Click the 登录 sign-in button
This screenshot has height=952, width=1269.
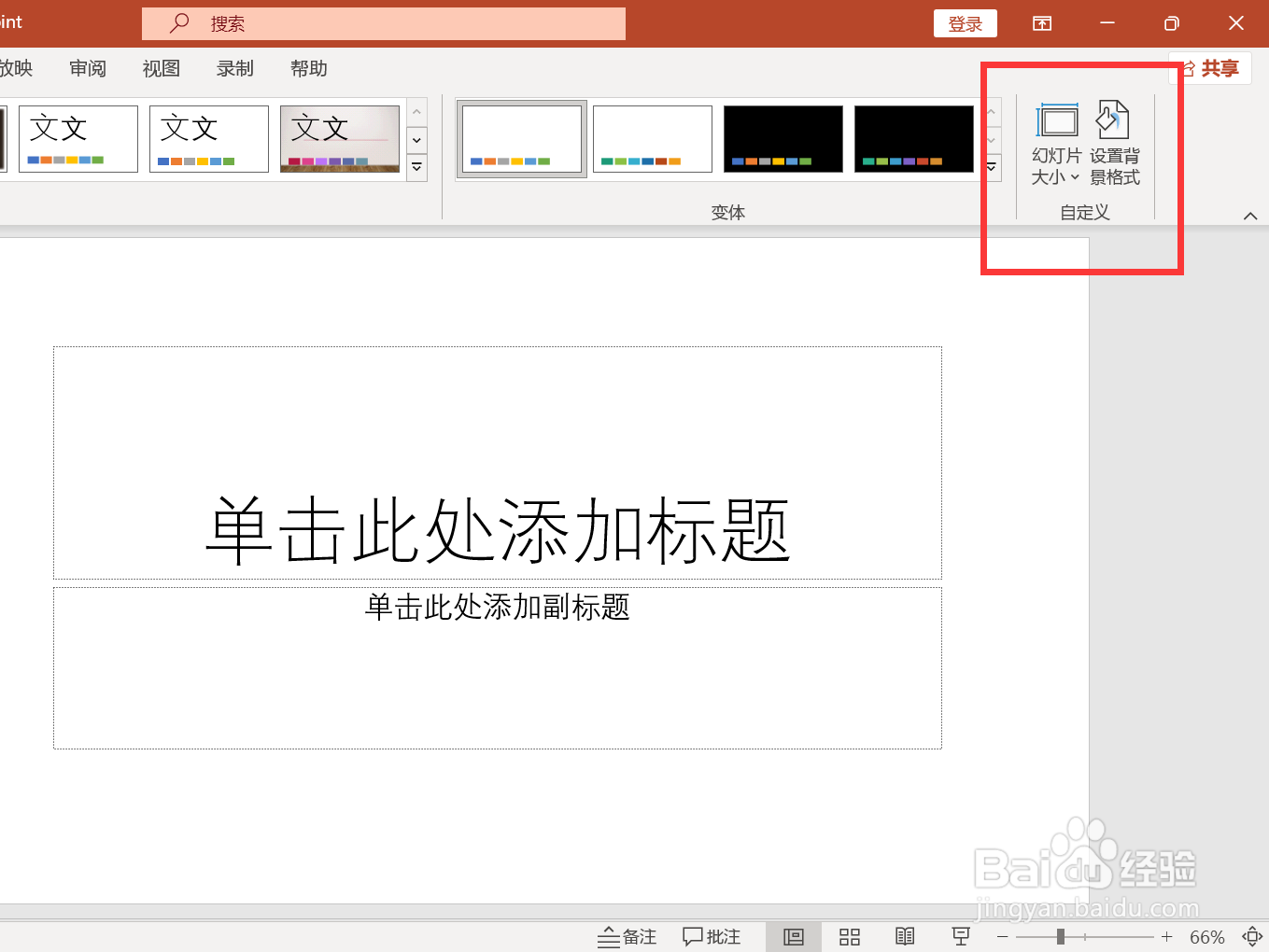click(x=965, y=23)
